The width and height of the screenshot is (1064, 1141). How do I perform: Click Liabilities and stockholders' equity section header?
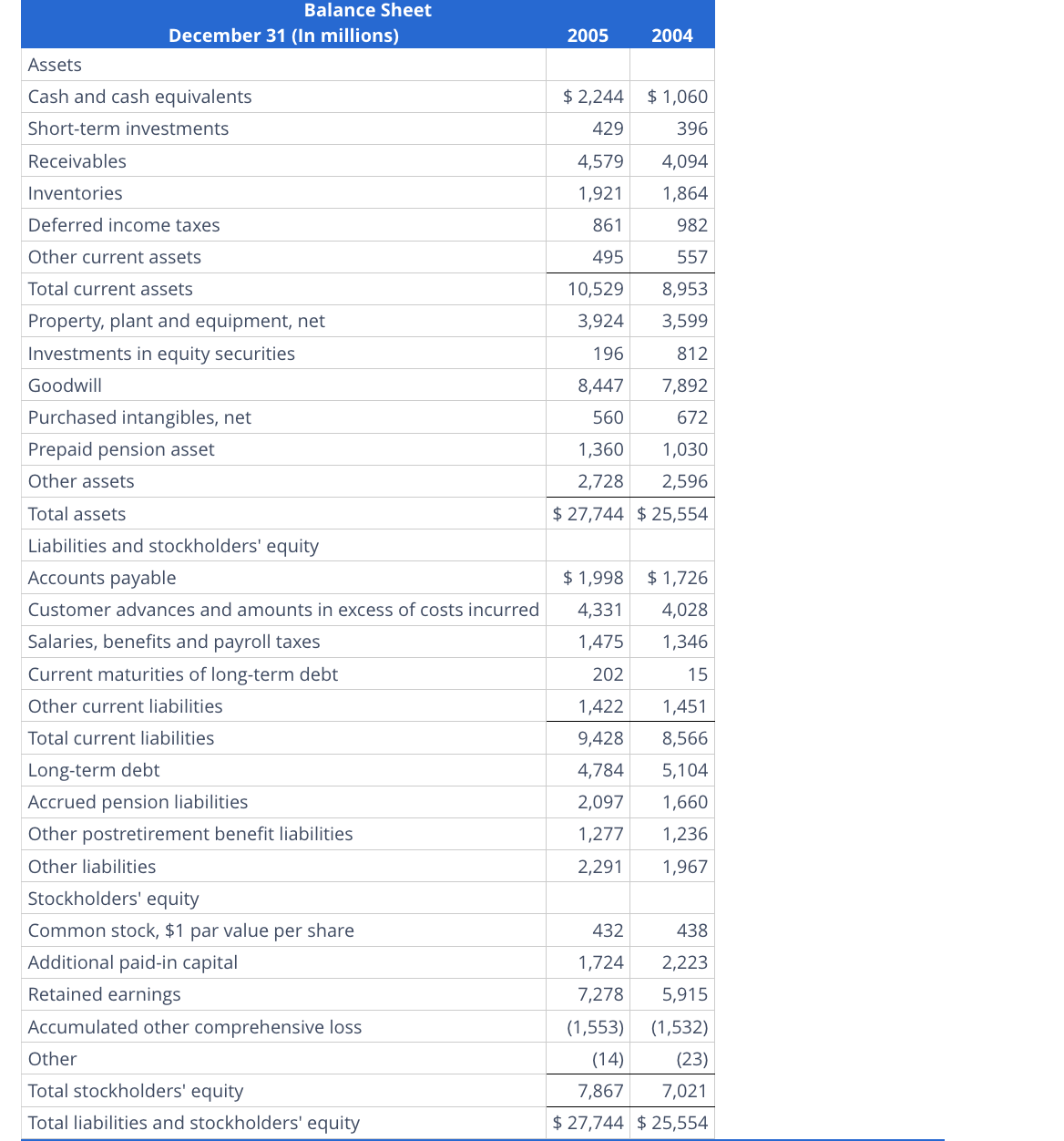click(x=173, y=545)
